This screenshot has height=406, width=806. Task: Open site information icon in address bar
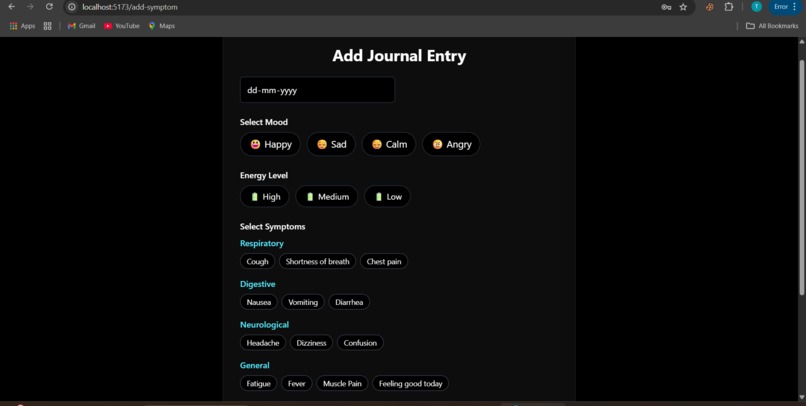pyautogui.click(x=72, y=7)
